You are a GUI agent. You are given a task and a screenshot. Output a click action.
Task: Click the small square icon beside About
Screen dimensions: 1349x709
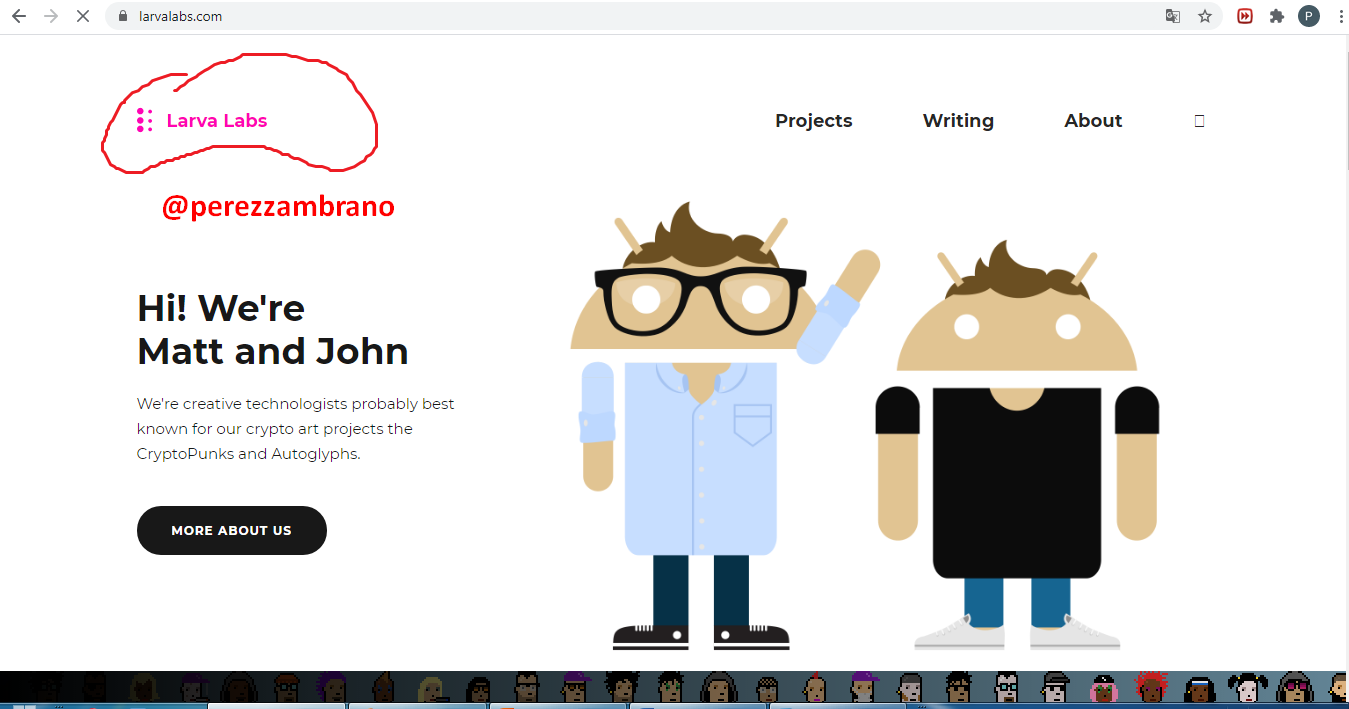(1200, 121)
